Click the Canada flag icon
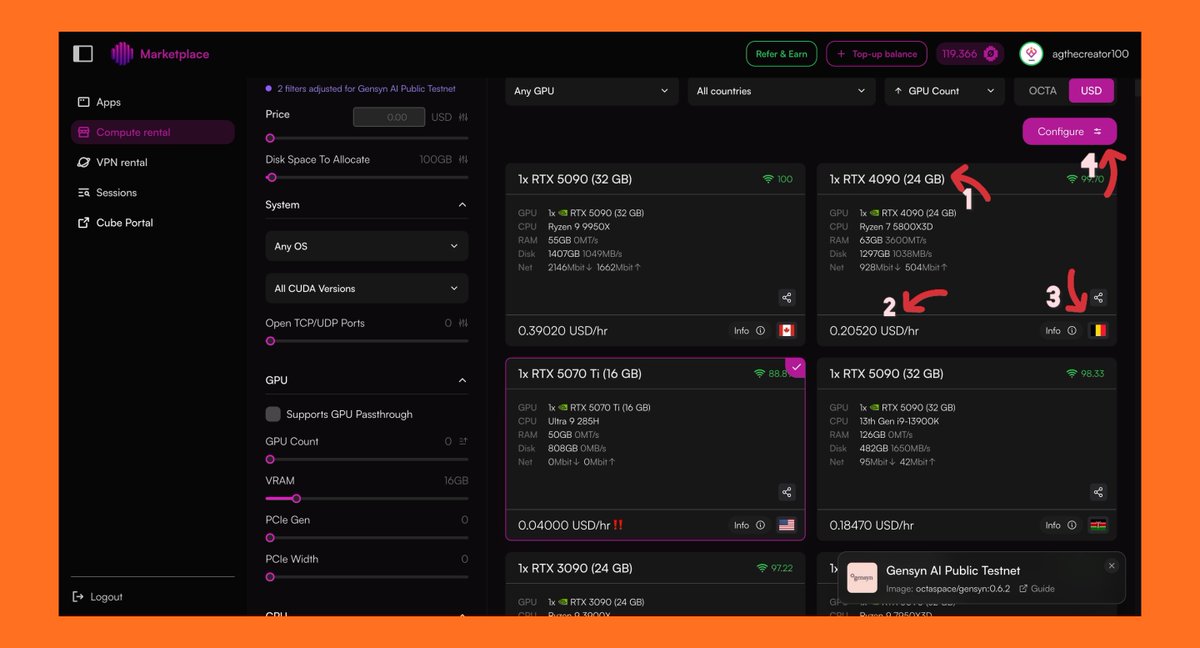 coord(787,331)
